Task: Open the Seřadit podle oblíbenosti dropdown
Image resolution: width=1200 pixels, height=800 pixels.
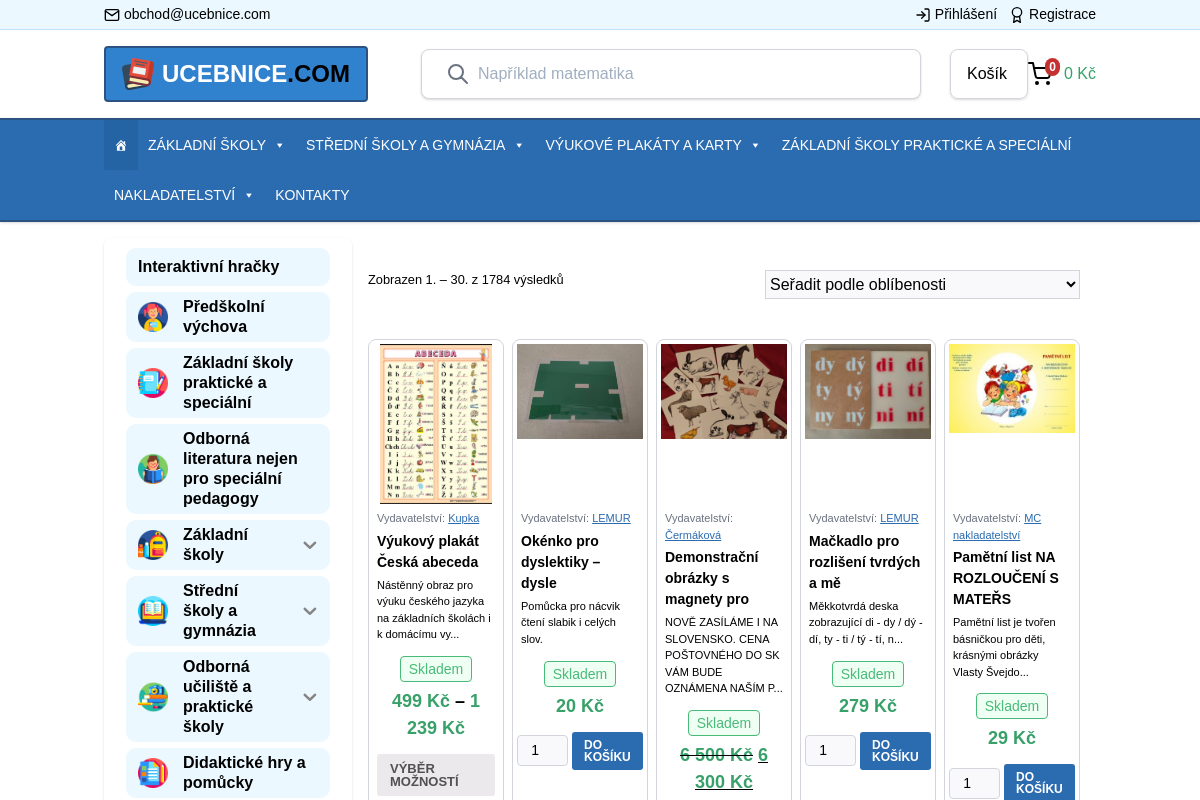Action: point(922,285)
